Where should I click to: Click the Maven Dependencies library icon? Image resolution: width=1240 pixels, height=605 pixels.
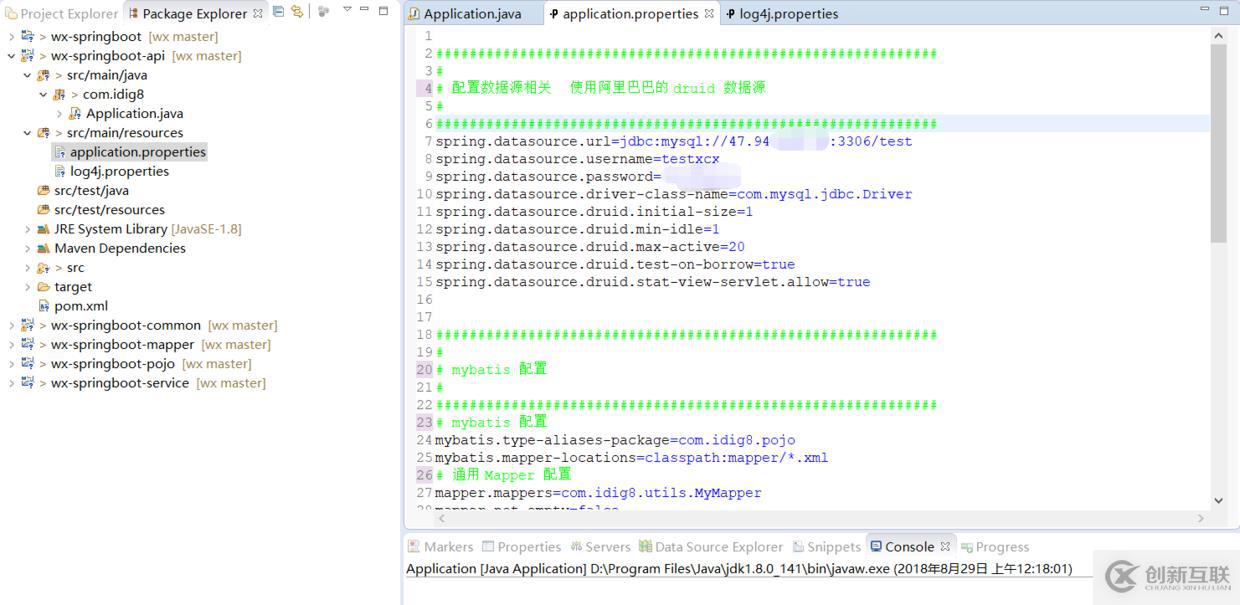pos(43,248)
